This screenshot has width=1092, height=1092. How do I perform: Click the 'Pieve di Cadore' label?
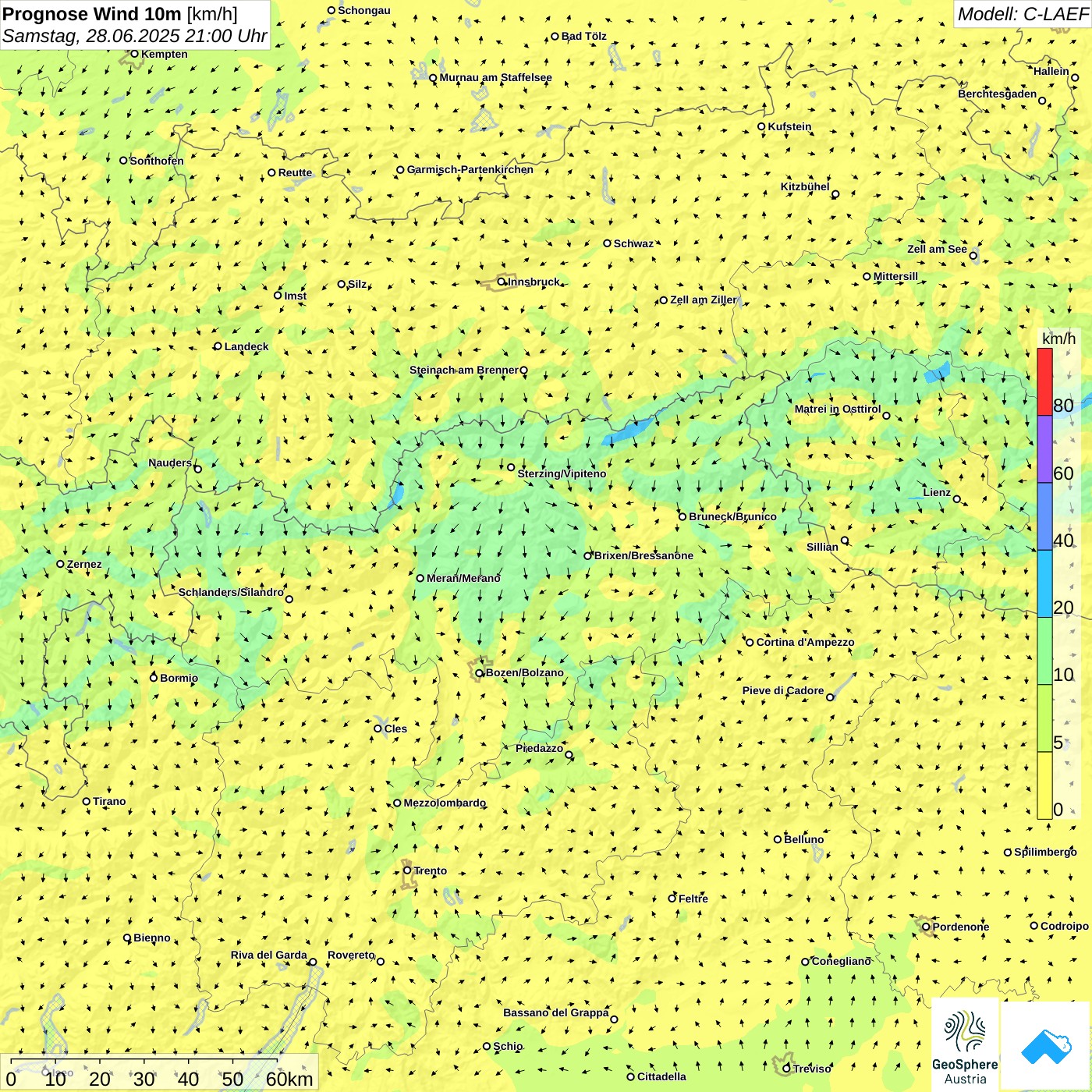point(783,690)
